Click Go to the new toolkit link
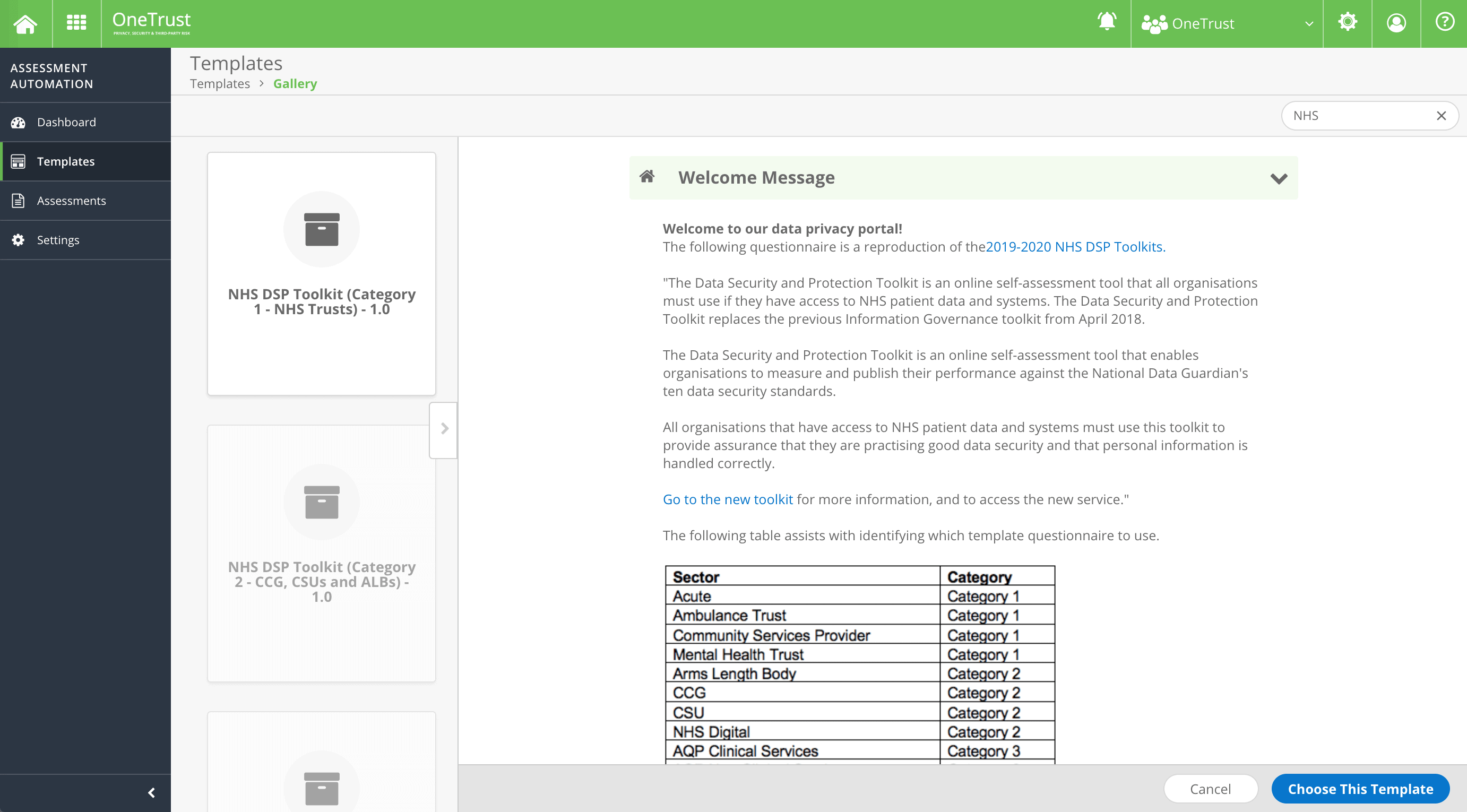The image size is (1467, 812). coord(728,498)
